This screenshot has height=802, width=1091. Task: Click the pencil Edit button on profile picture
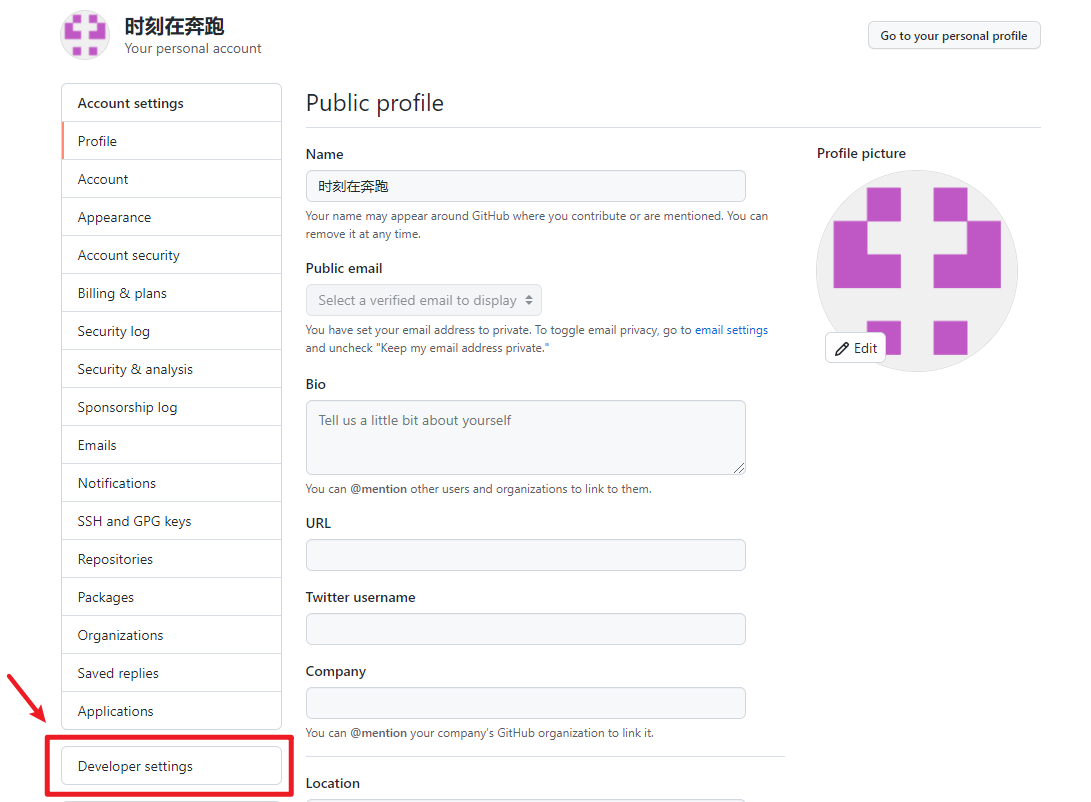point(855,348)
